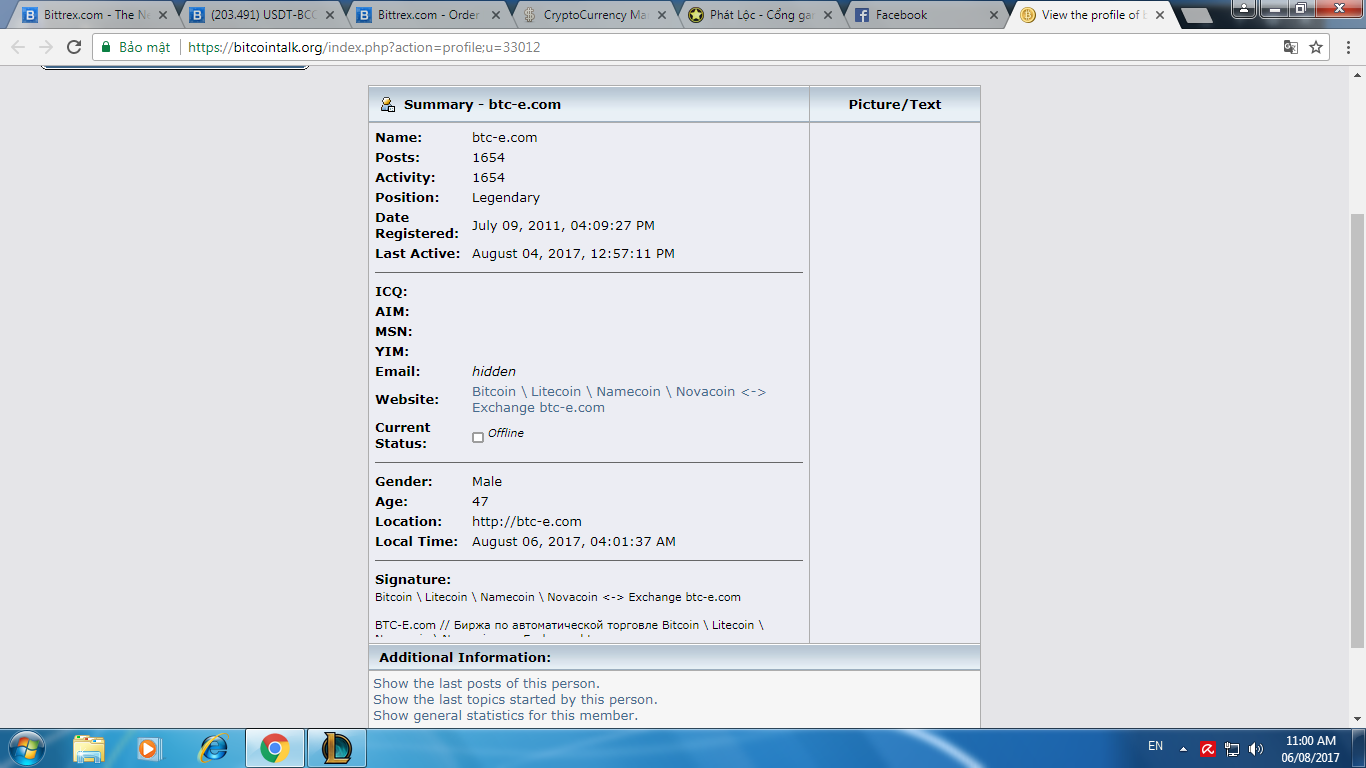Show the last topics started by this person
1366x768 pixels.
[x=516, y=700]
